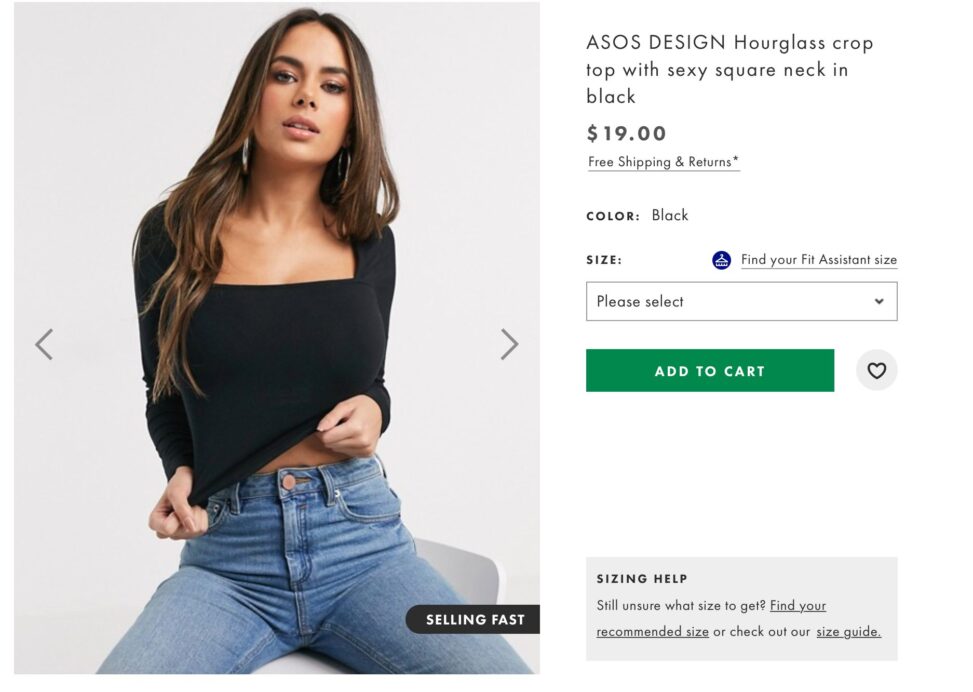This screenshot has width=973, height=692.
Task: Select the ASOS DESIGN product title
Action: tap(730, 70)
